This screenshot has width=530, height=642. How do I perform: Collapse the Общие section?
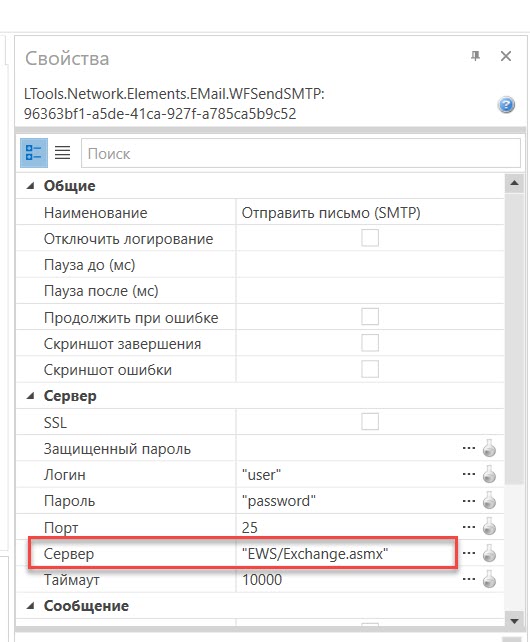tap(30, 186)
